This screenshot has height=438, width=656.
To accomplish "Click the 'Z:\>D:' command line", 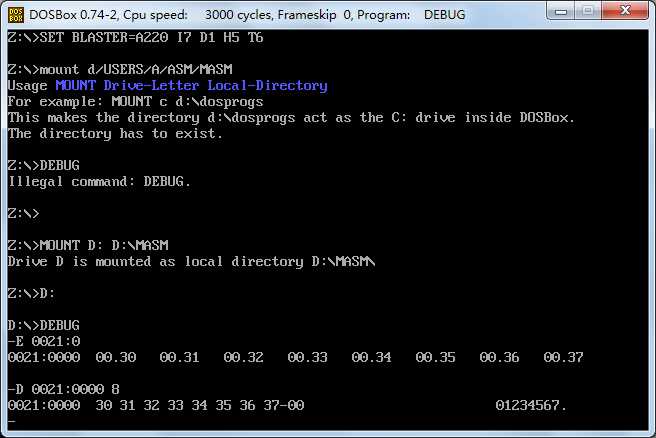I will pyautogui.click(x=31, y=293).
